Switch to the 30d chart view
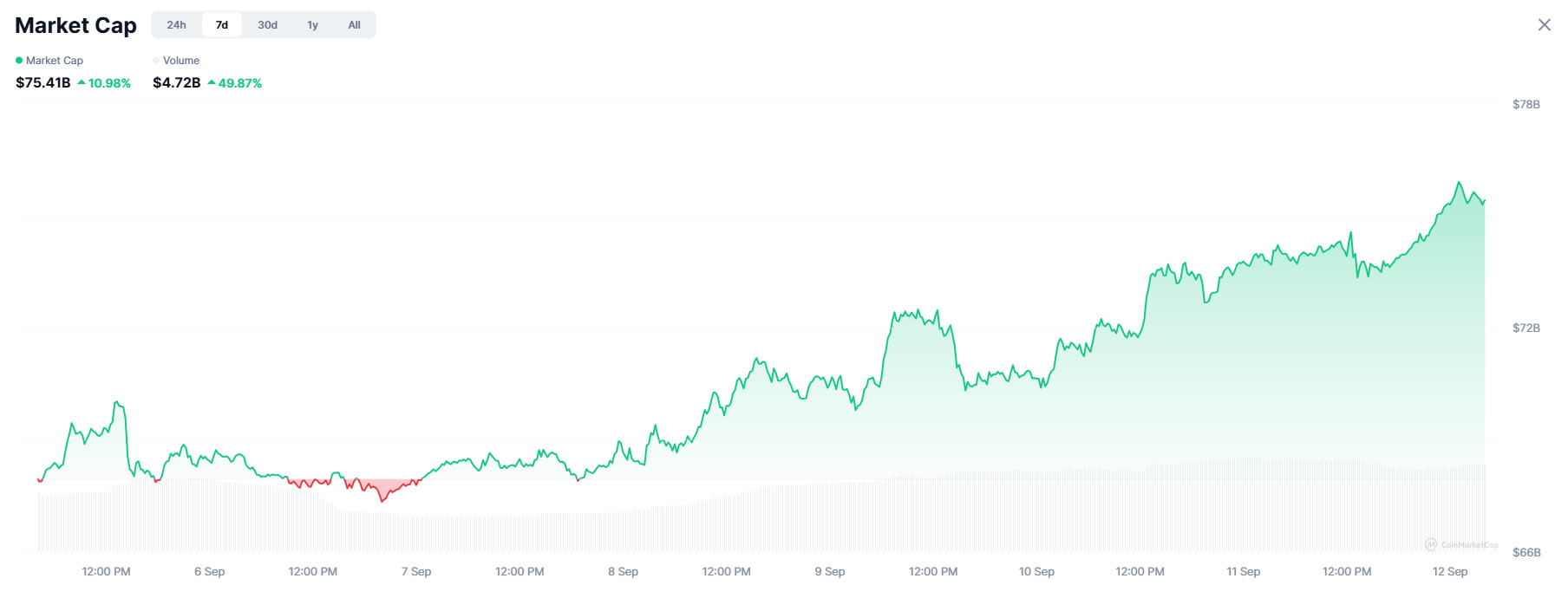The image size is (1568, 611). pyautogui.click(x=267, y=25)
